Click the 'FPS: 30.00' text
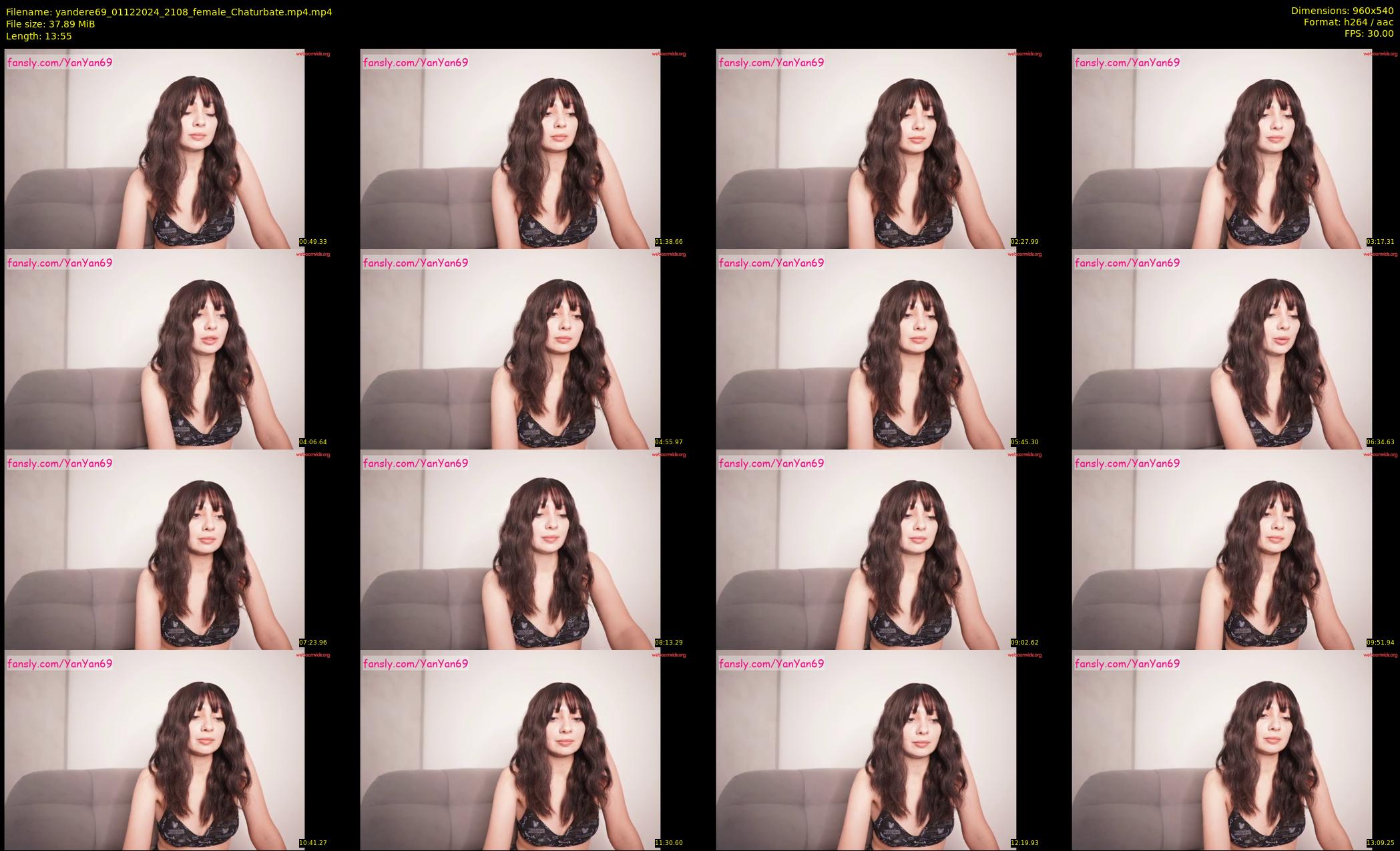The height and width of the screenshot is (851, 1400). (x=1369, y=33)
